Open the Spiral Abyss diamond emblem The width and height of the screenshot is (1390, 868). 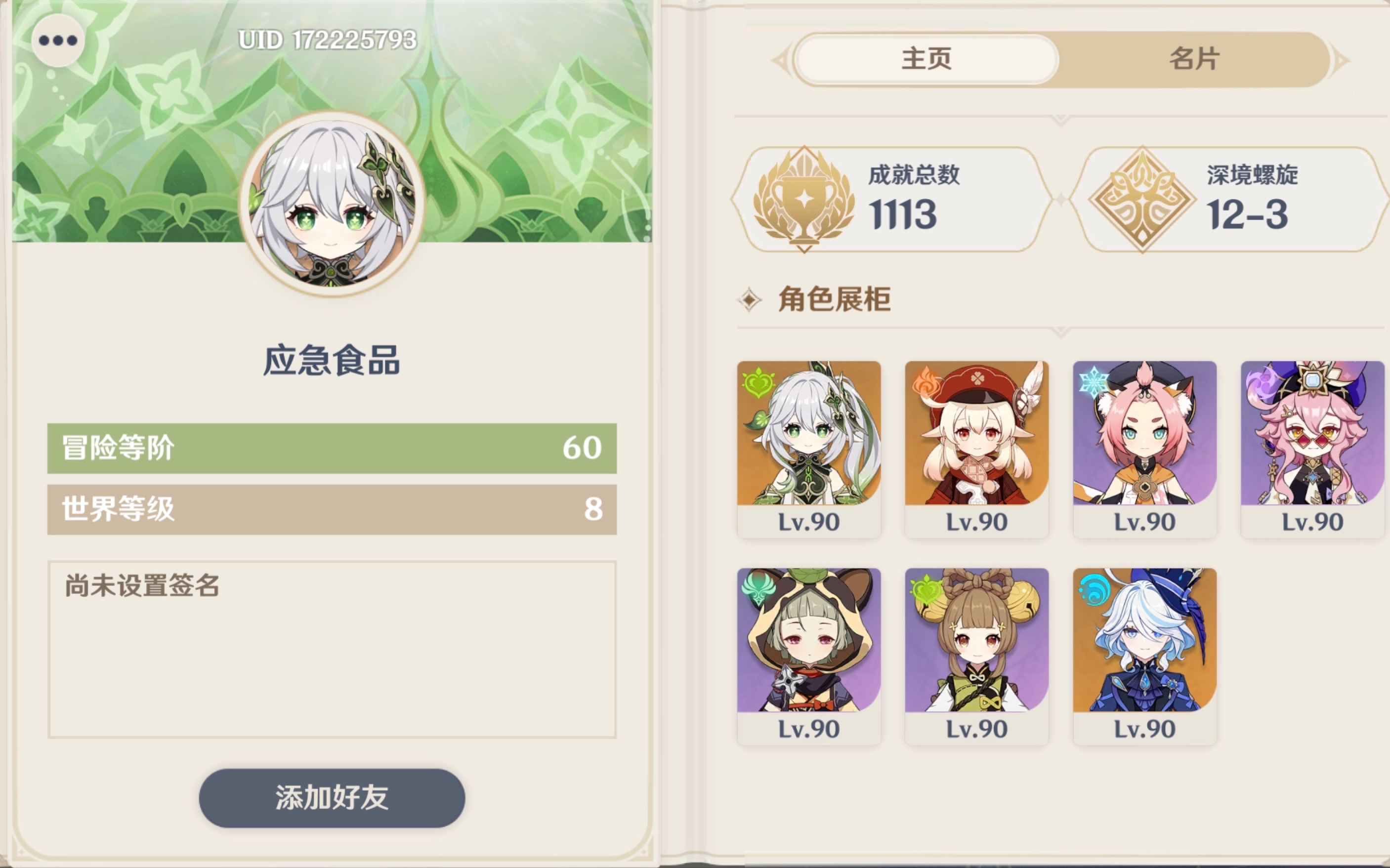tap(1142, 199)
